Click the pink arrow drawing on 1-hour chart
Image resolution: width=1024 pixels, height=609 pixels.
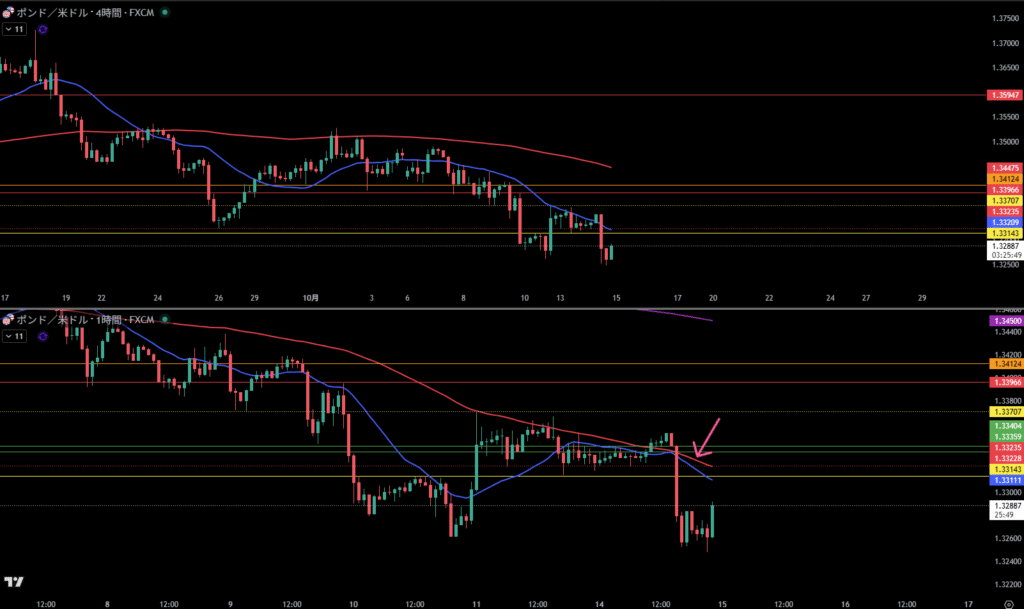(x=706, y=437)
